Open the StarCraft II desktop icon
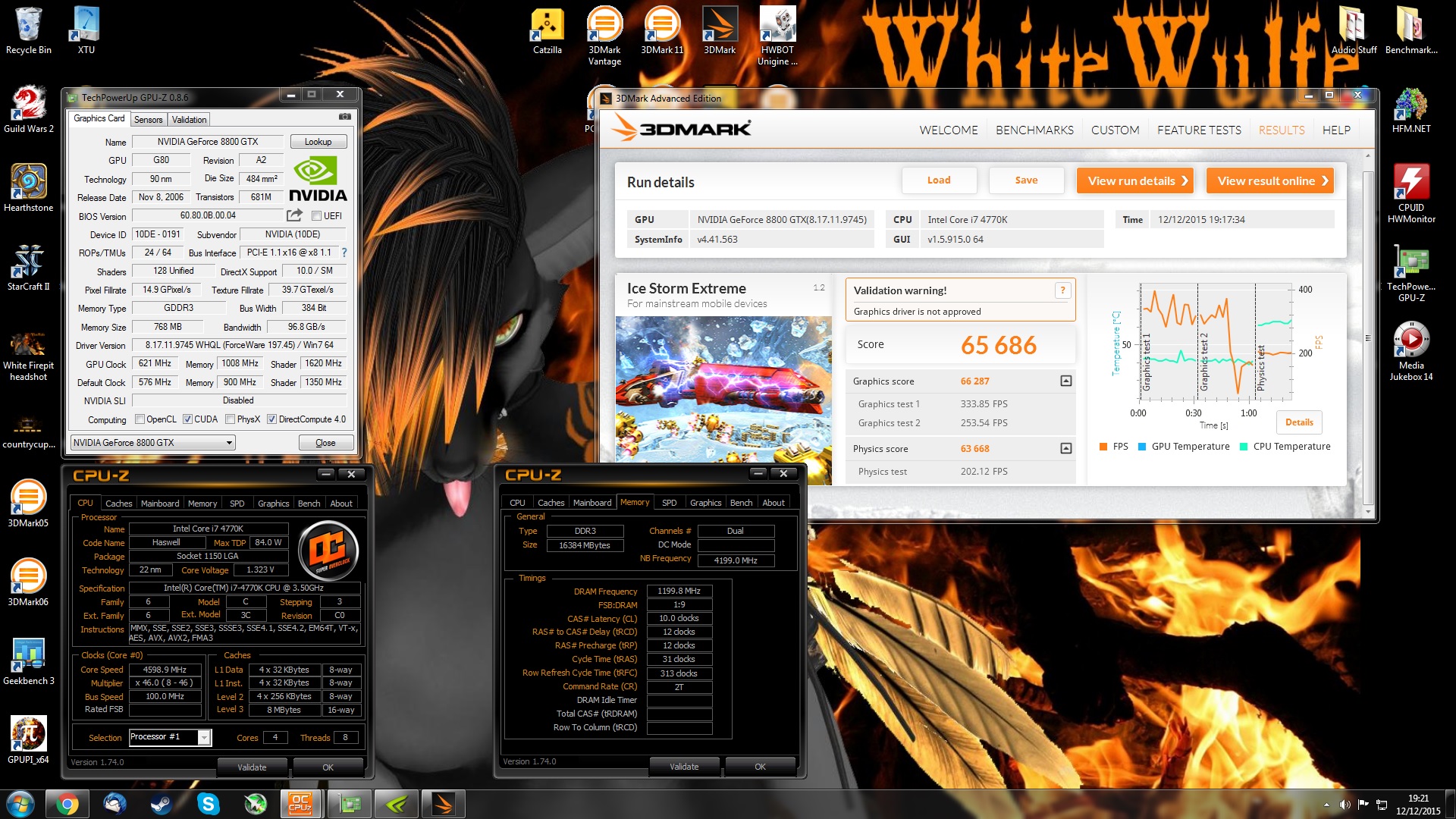 point(29,268)
